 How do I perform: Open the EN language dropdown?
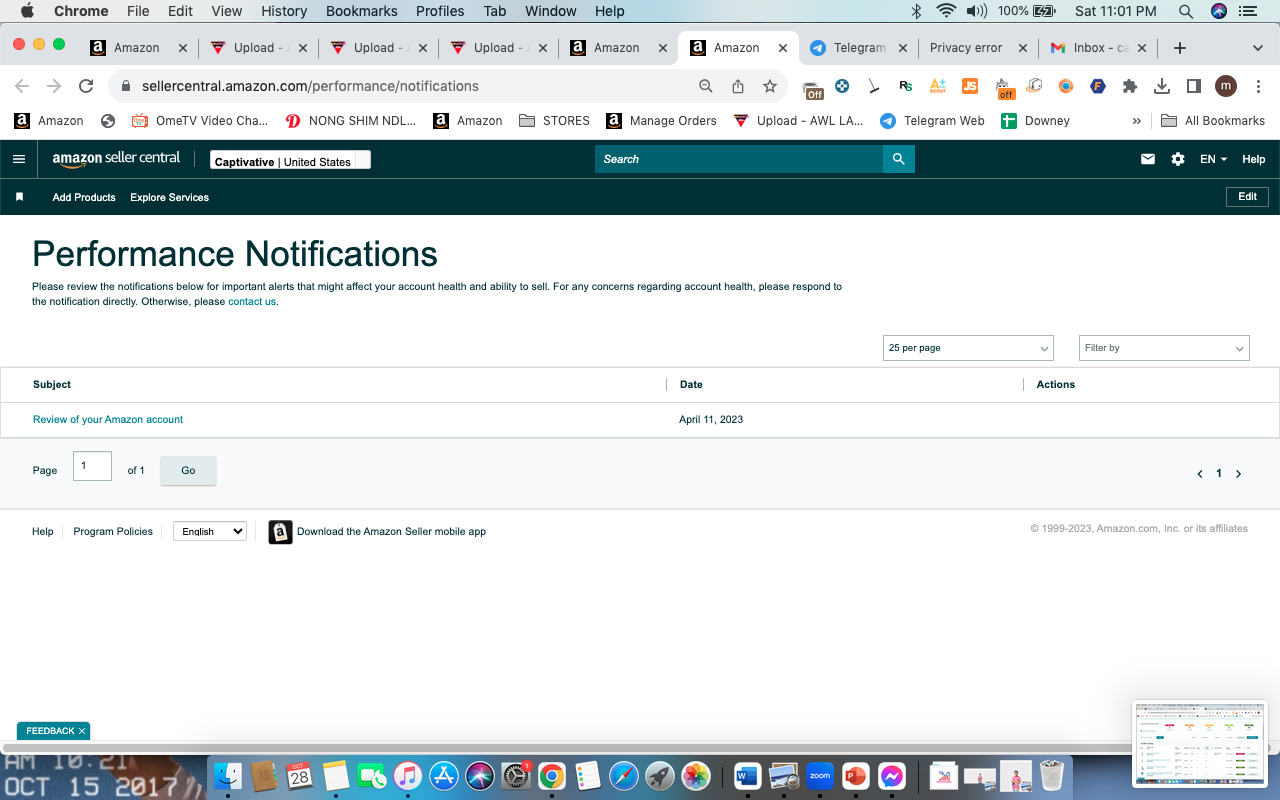(x=1213, y=159)
